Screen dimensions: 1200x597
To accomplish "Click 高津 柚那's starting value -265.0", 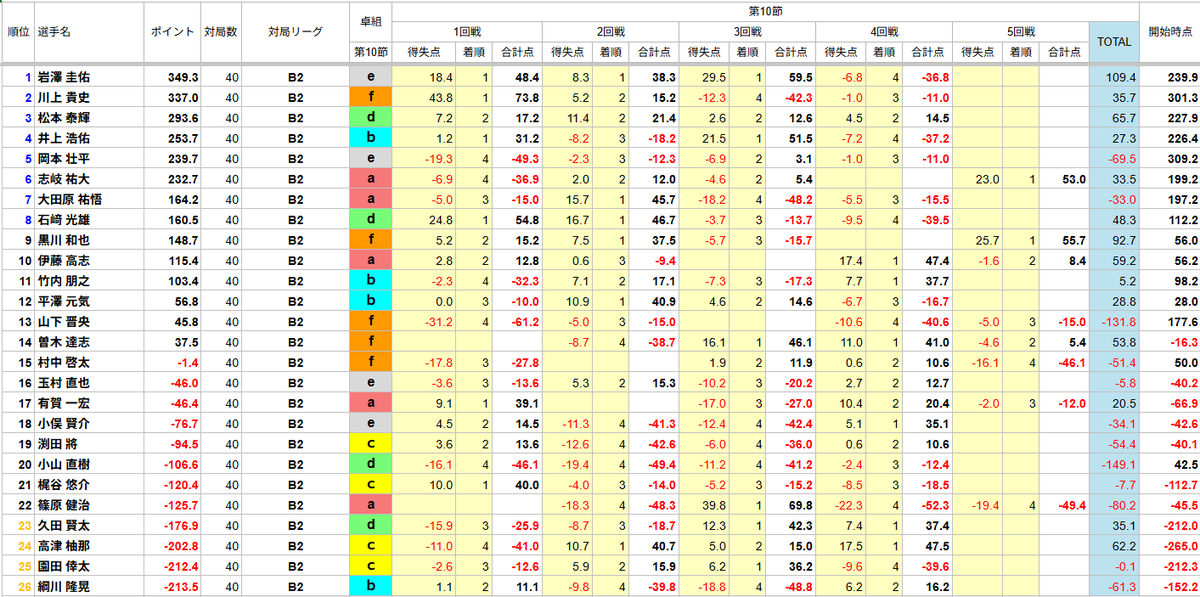I will tap(1180, 546).
